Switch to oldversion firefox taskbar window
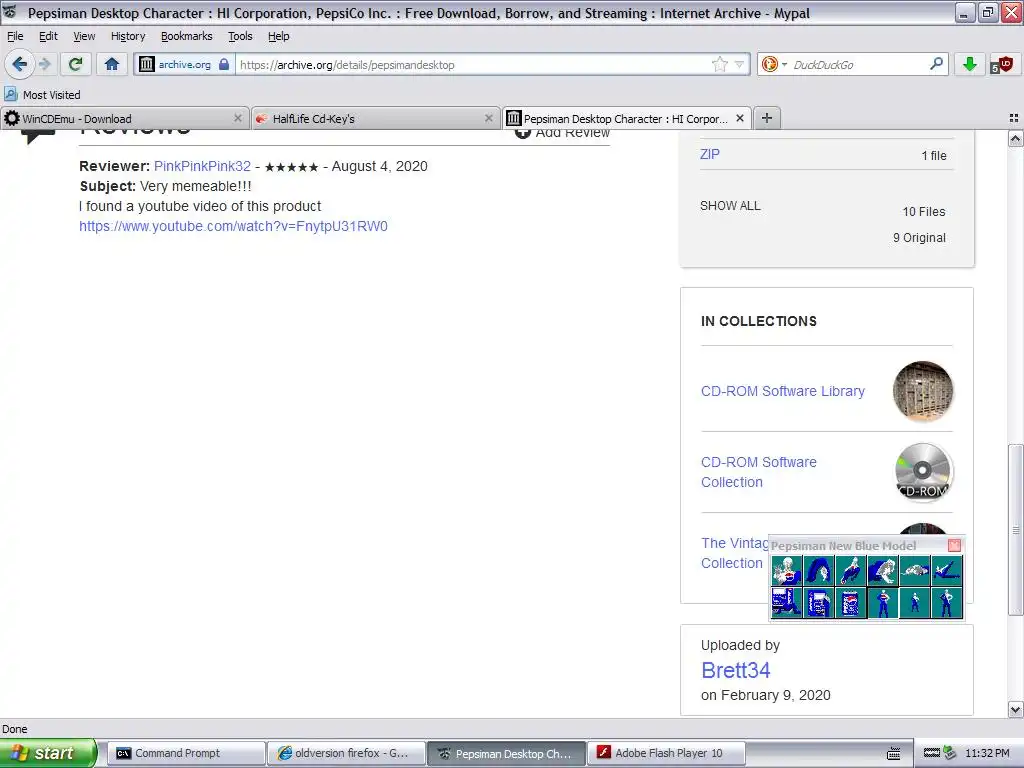This screenshot has width=1024, height=768. (x=346, y=753)
